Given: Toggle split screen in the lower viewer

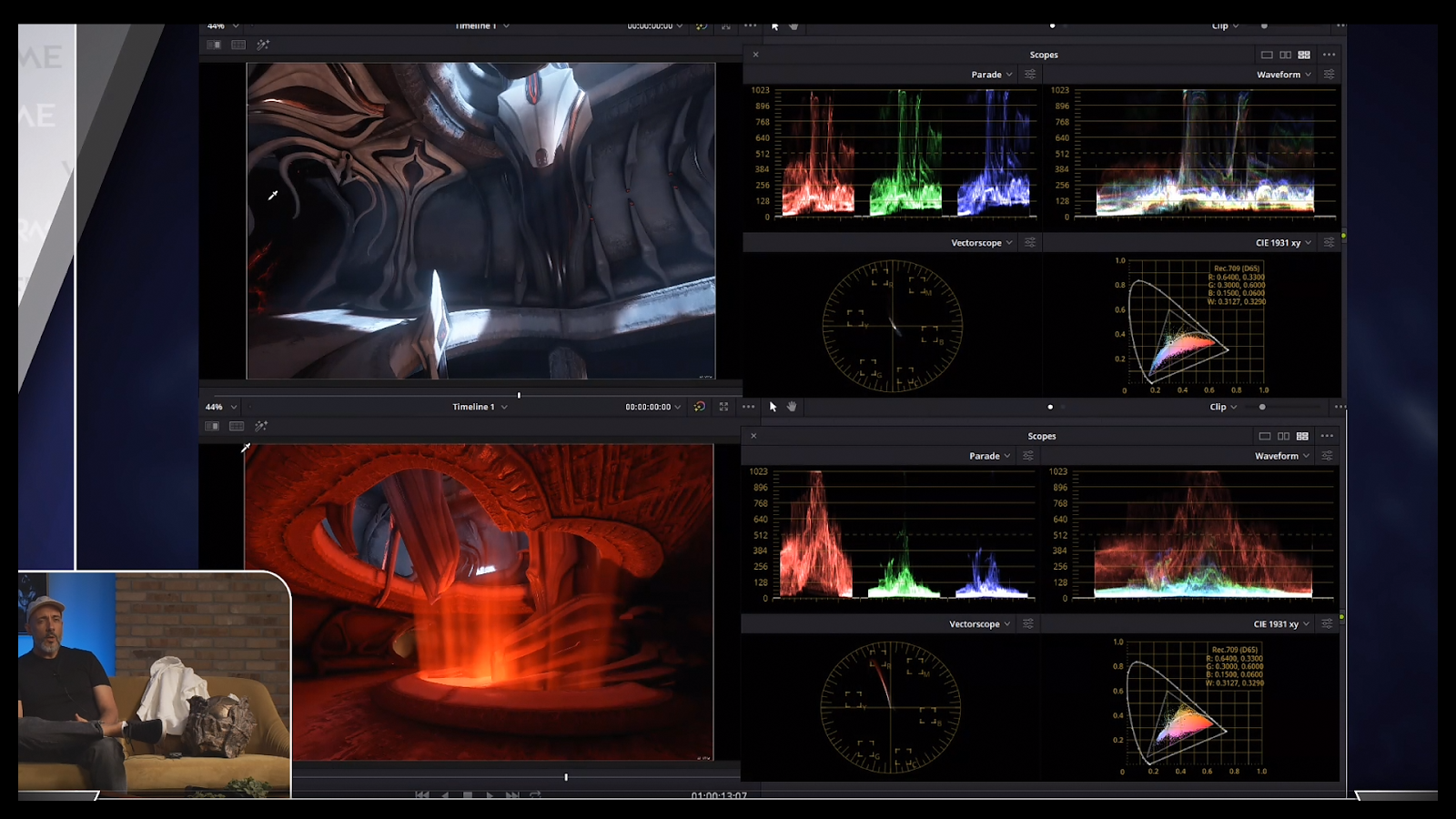Looking at the screenshot, I should [x=237, y=426].
